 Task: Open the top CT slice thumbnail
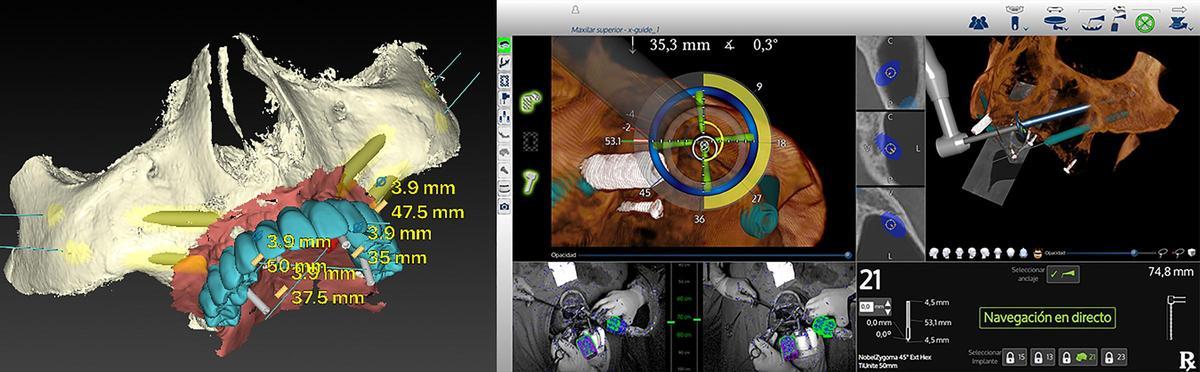889,74
